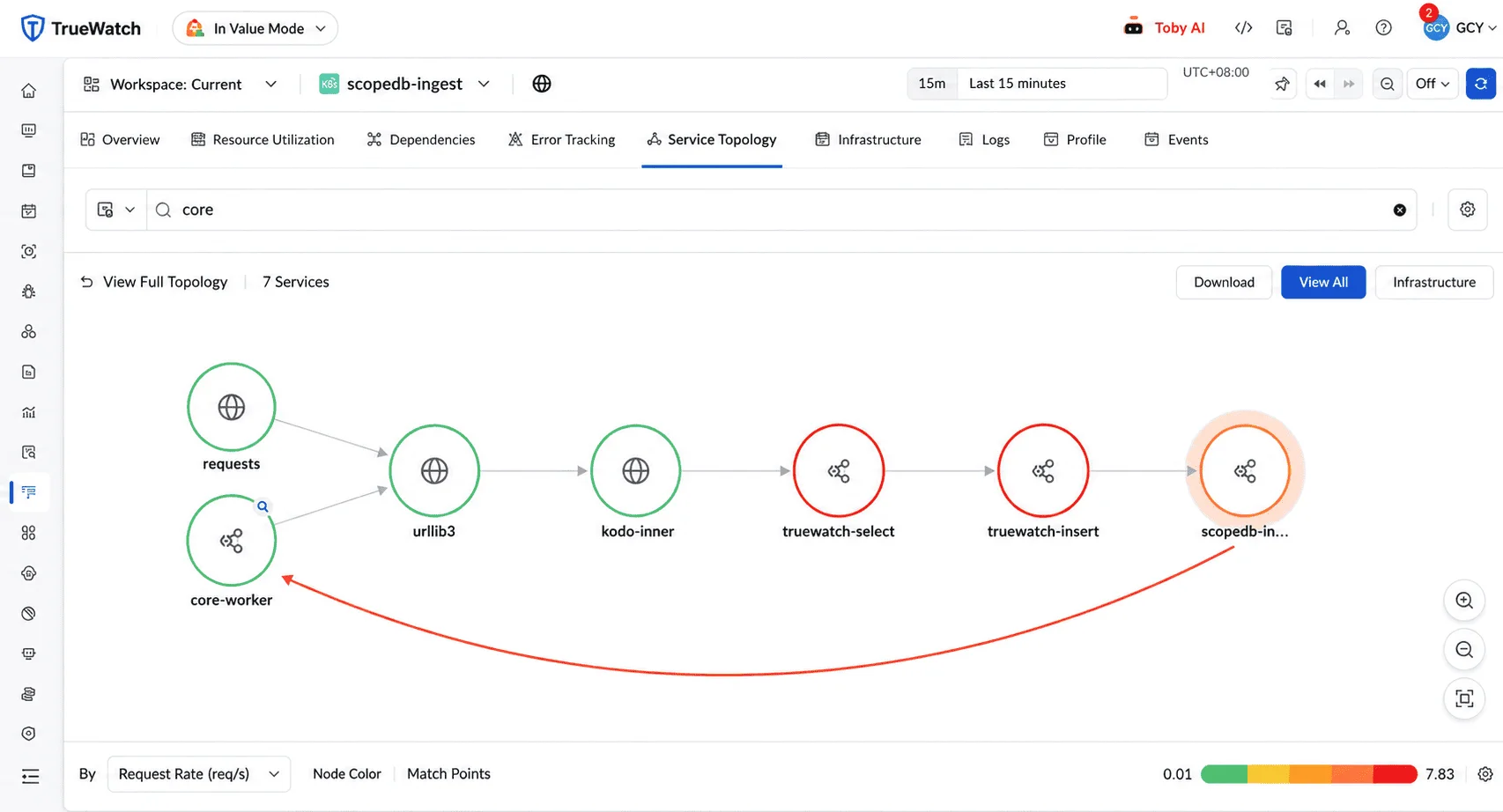Select the truewatch-select service node

pos(839,471)
